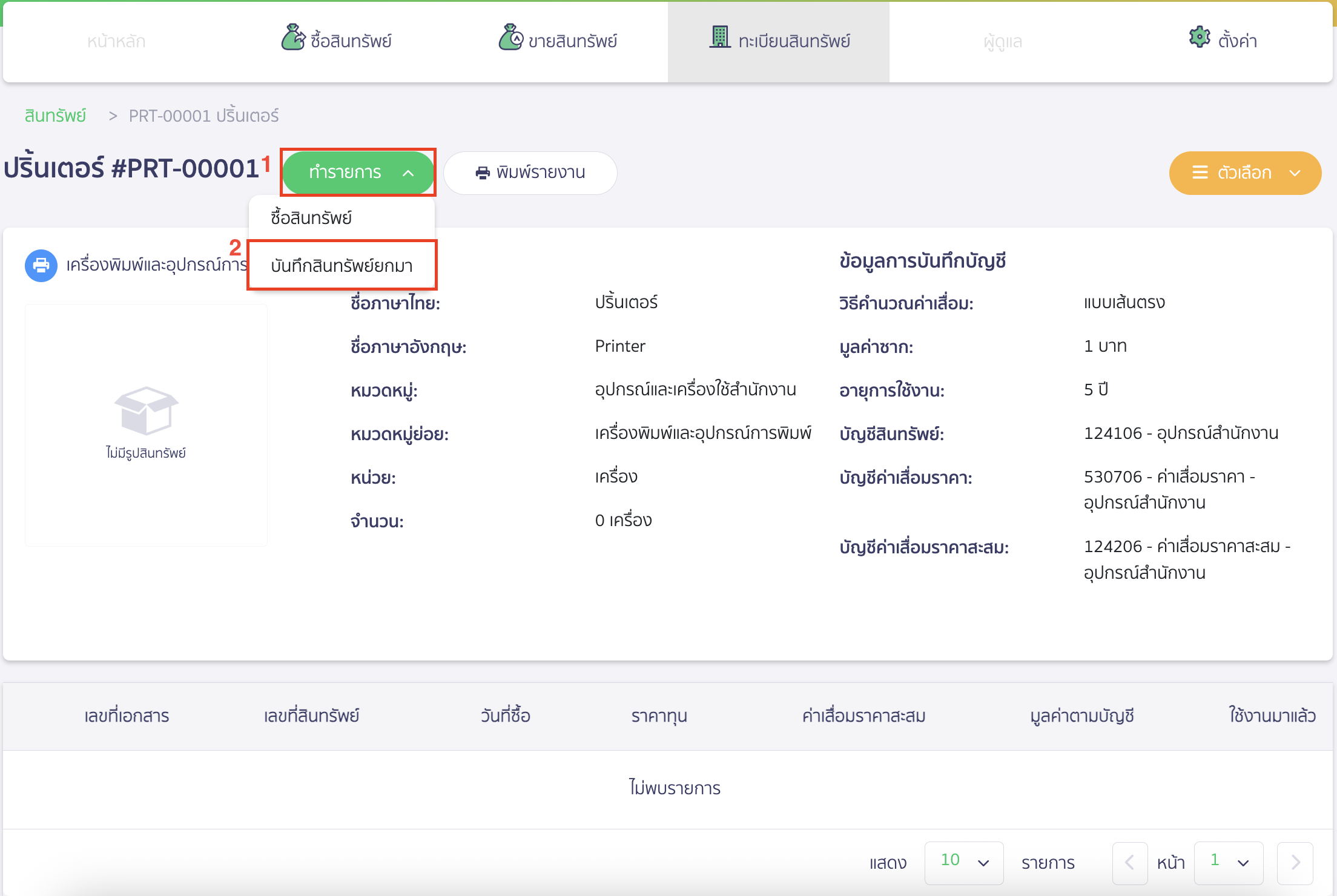Click the ไม่พบรายการ empty table message

(675, 788)
